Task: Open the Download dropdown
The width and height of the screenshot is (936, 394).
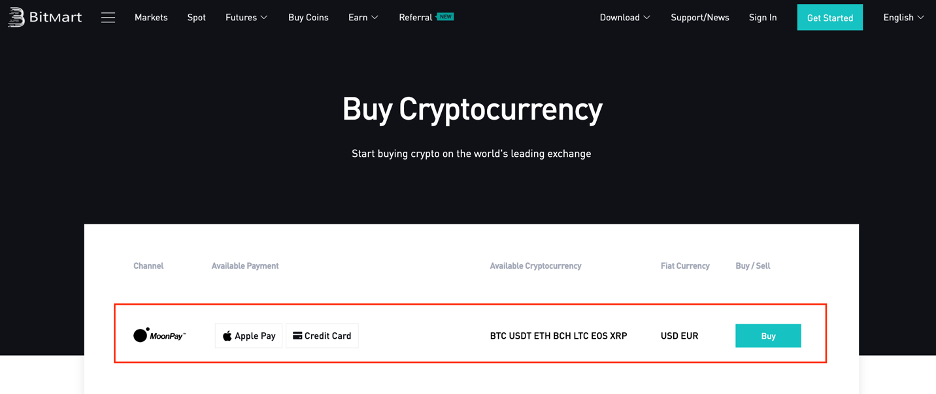Action: point(625,17)
